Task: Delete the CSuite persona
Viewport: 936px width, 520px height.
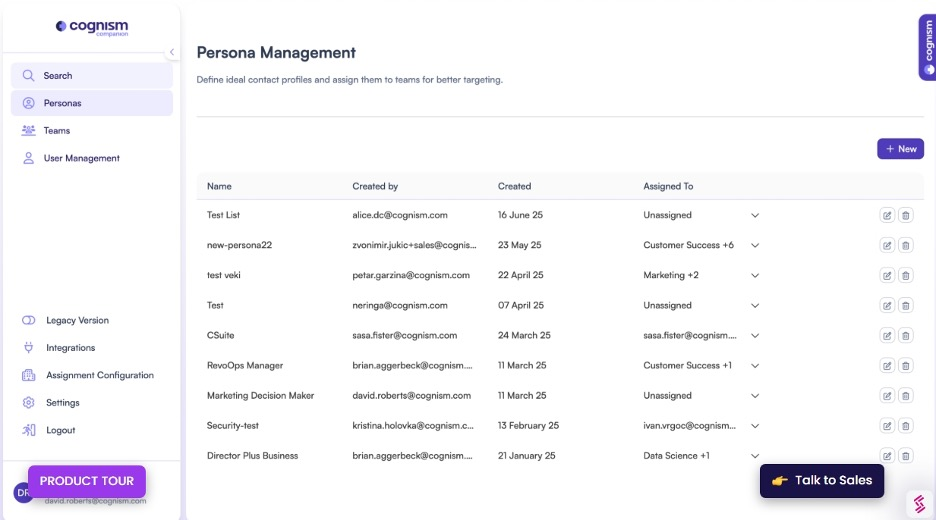Action: [x=906, y=336]
